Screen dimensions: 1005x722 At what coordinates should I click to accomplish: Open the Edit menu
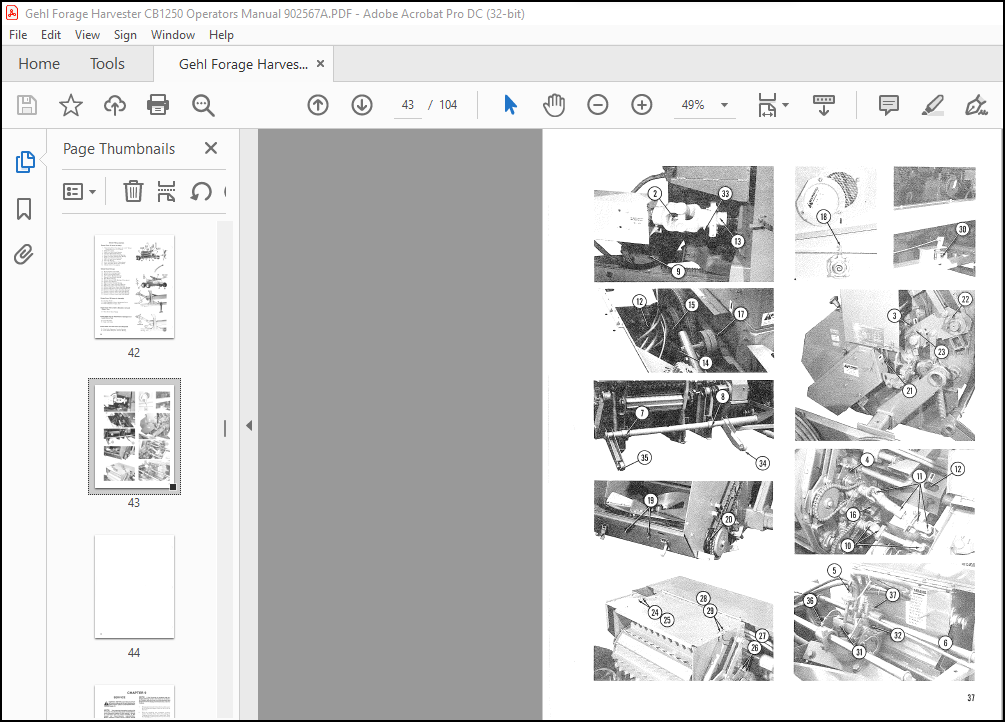point(51,35)
